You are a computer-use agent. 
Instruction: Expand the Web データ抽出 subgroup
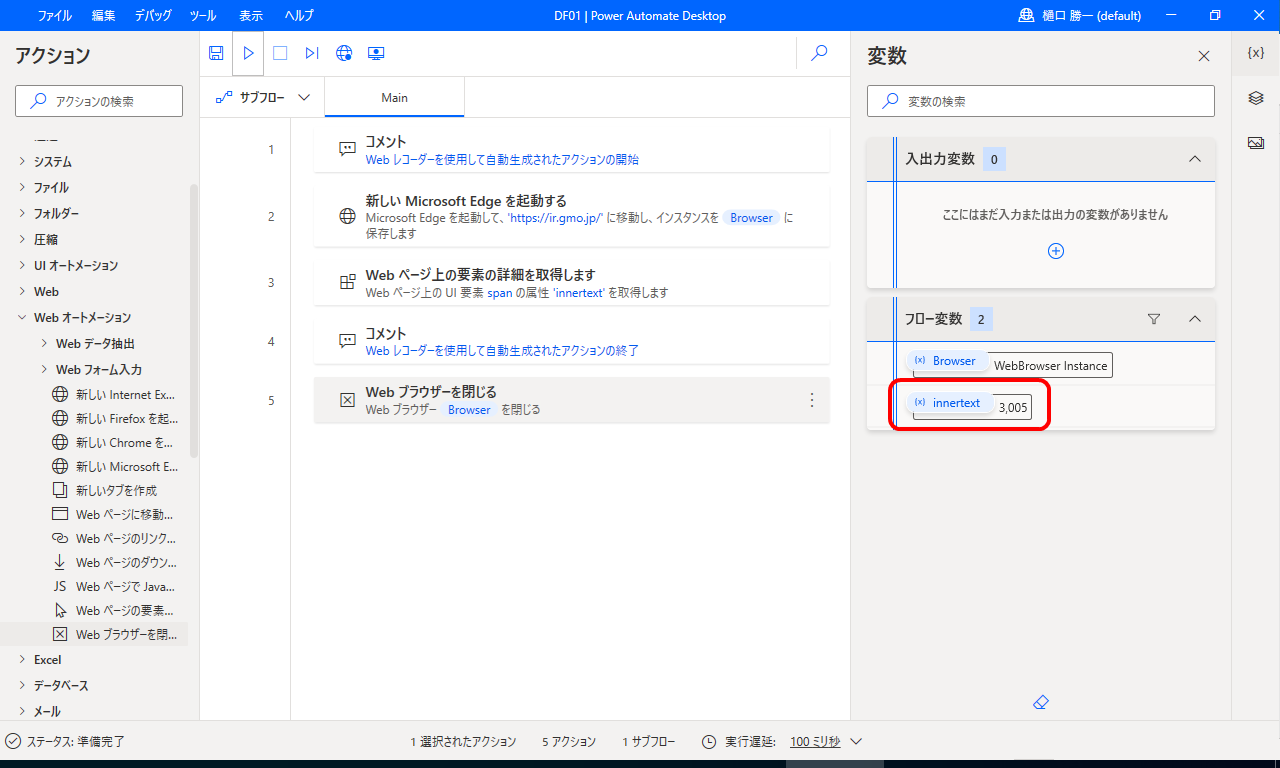pyautogui.click(x=45, y=344)
